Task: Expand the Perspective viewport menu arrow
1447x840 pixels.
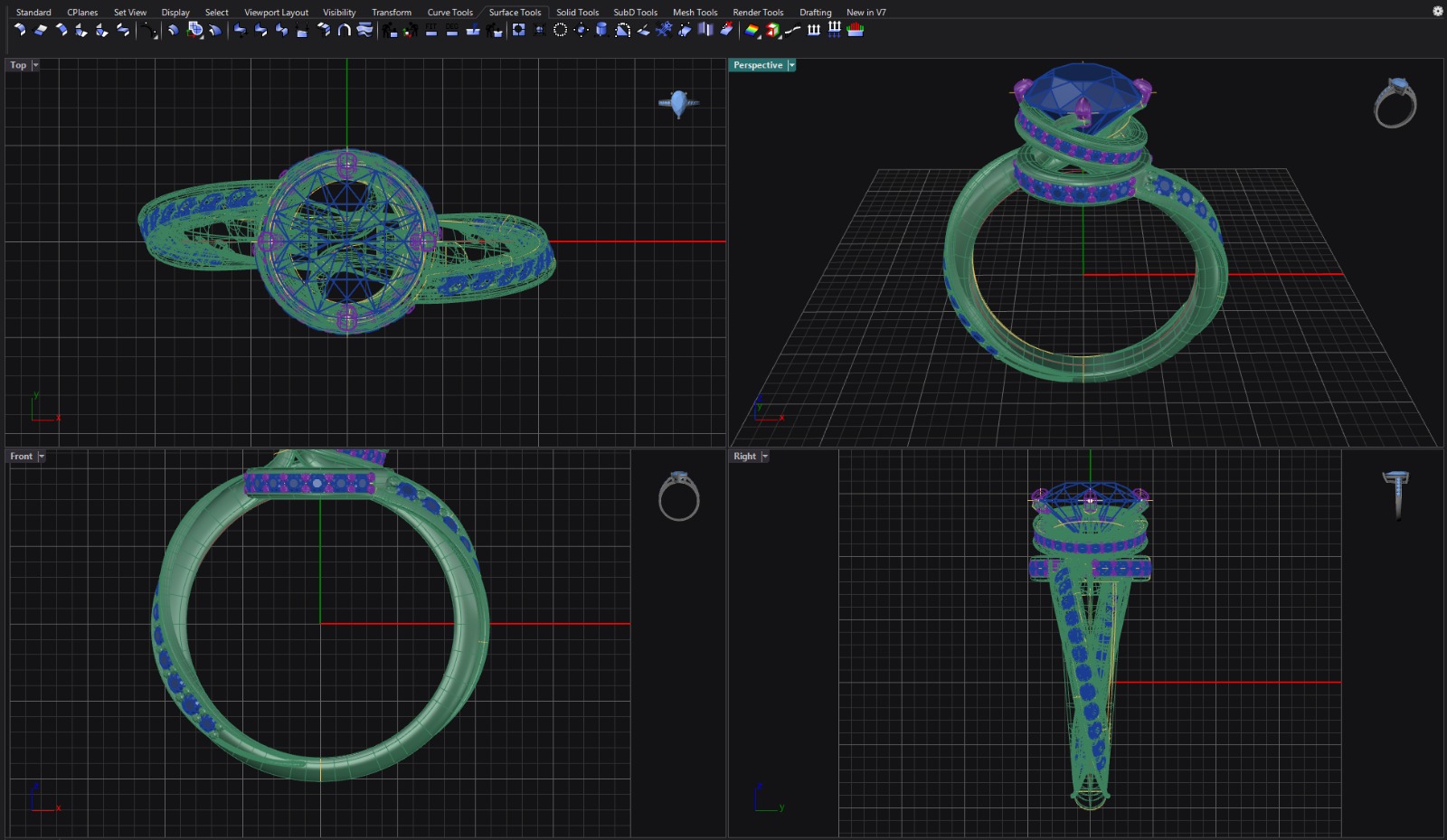Action: [791, 65]
